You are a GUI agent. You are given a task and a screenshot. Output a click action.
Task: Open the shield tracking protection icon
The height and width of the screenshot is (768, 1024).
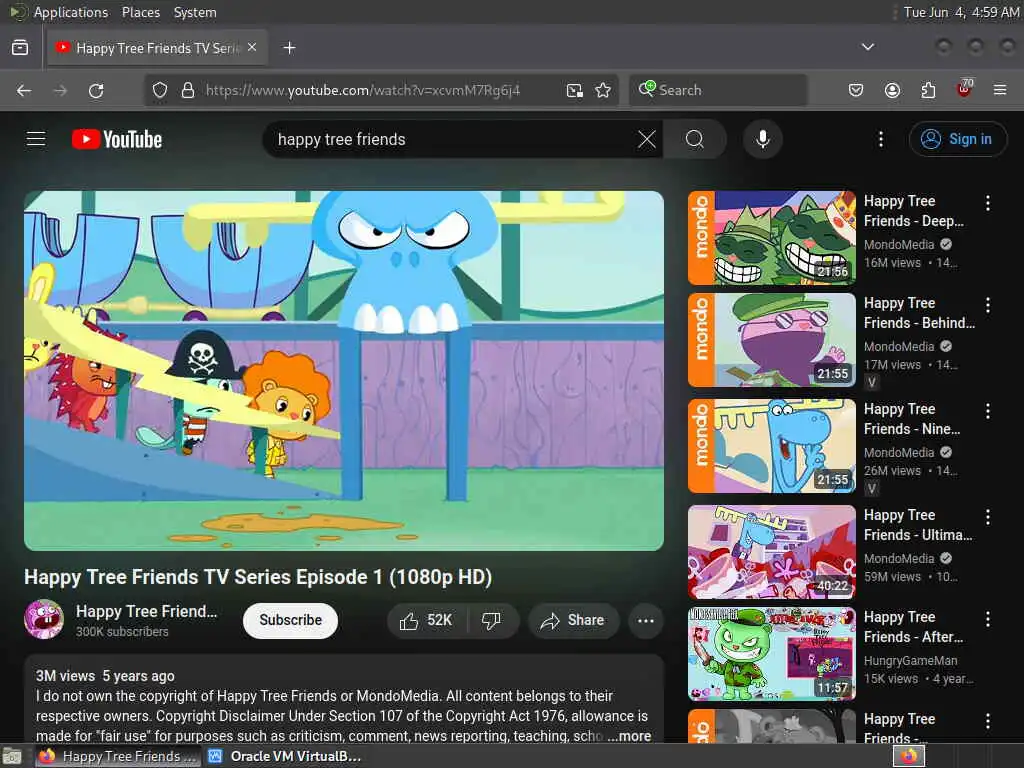pyautogui.click(x=160, y=90)
